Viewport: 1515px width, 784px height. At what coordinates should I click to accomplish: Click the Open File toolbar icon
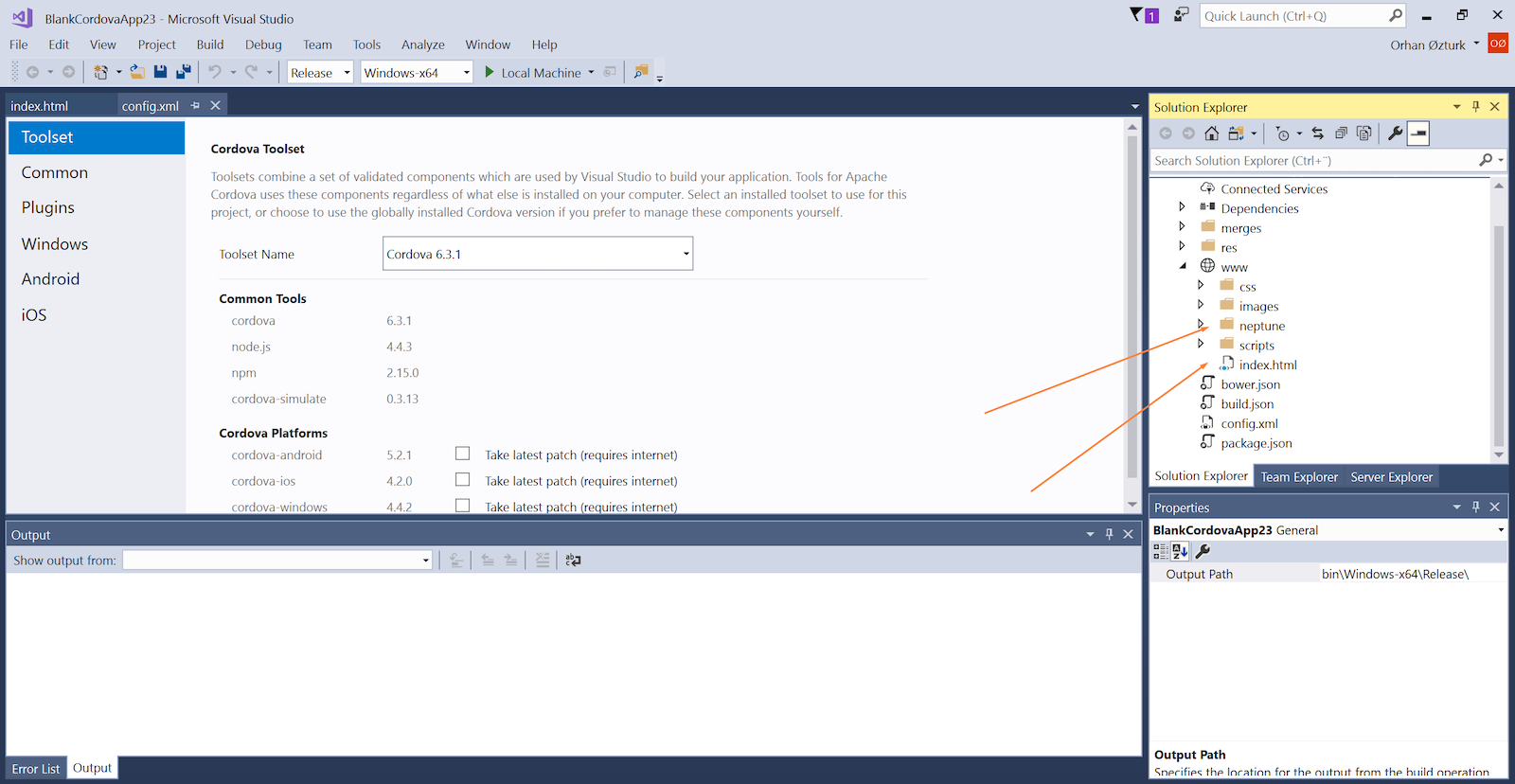click(x=137, y=72)
